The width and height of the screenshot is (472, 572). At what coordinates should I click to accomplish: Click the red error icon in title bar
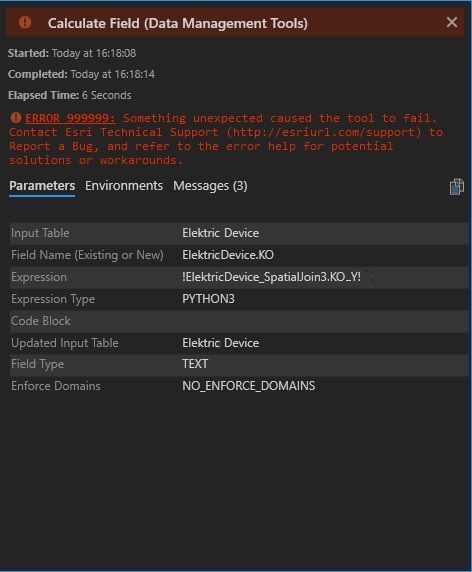25,23
